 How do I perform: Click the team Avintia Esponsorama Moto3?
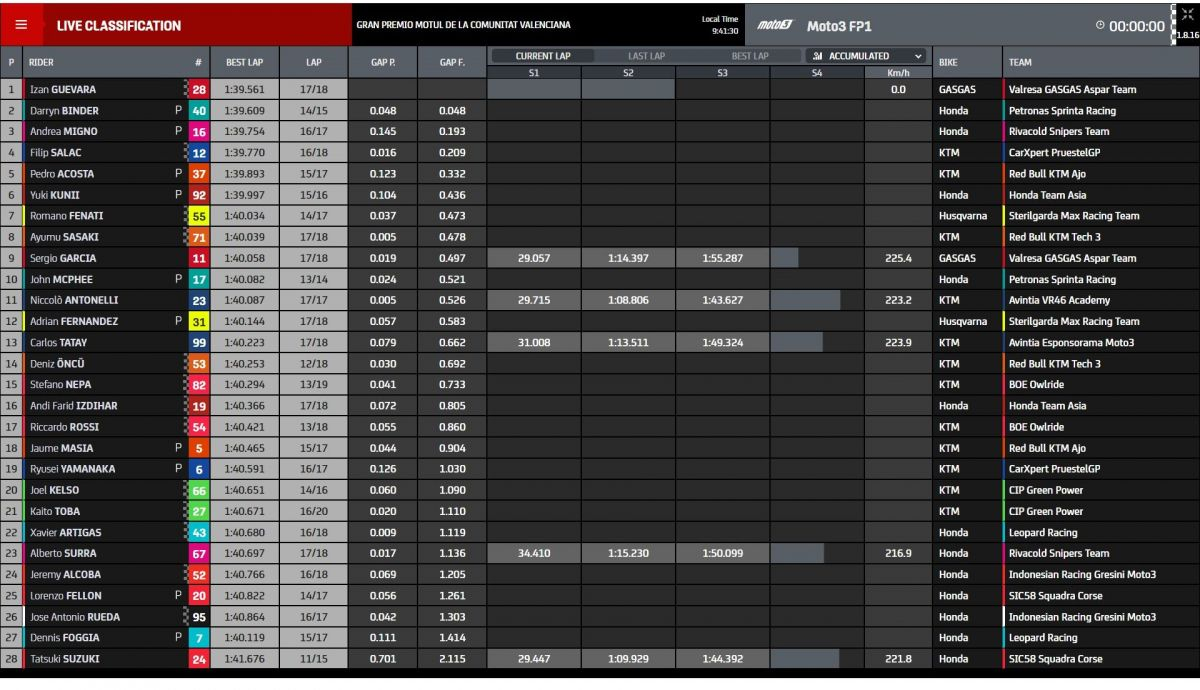[x=1070, y=343]
